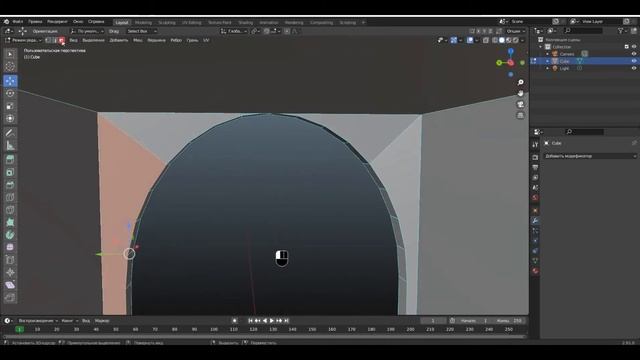
Task: Select the Rip Region tool
Action: coord(10,298)
